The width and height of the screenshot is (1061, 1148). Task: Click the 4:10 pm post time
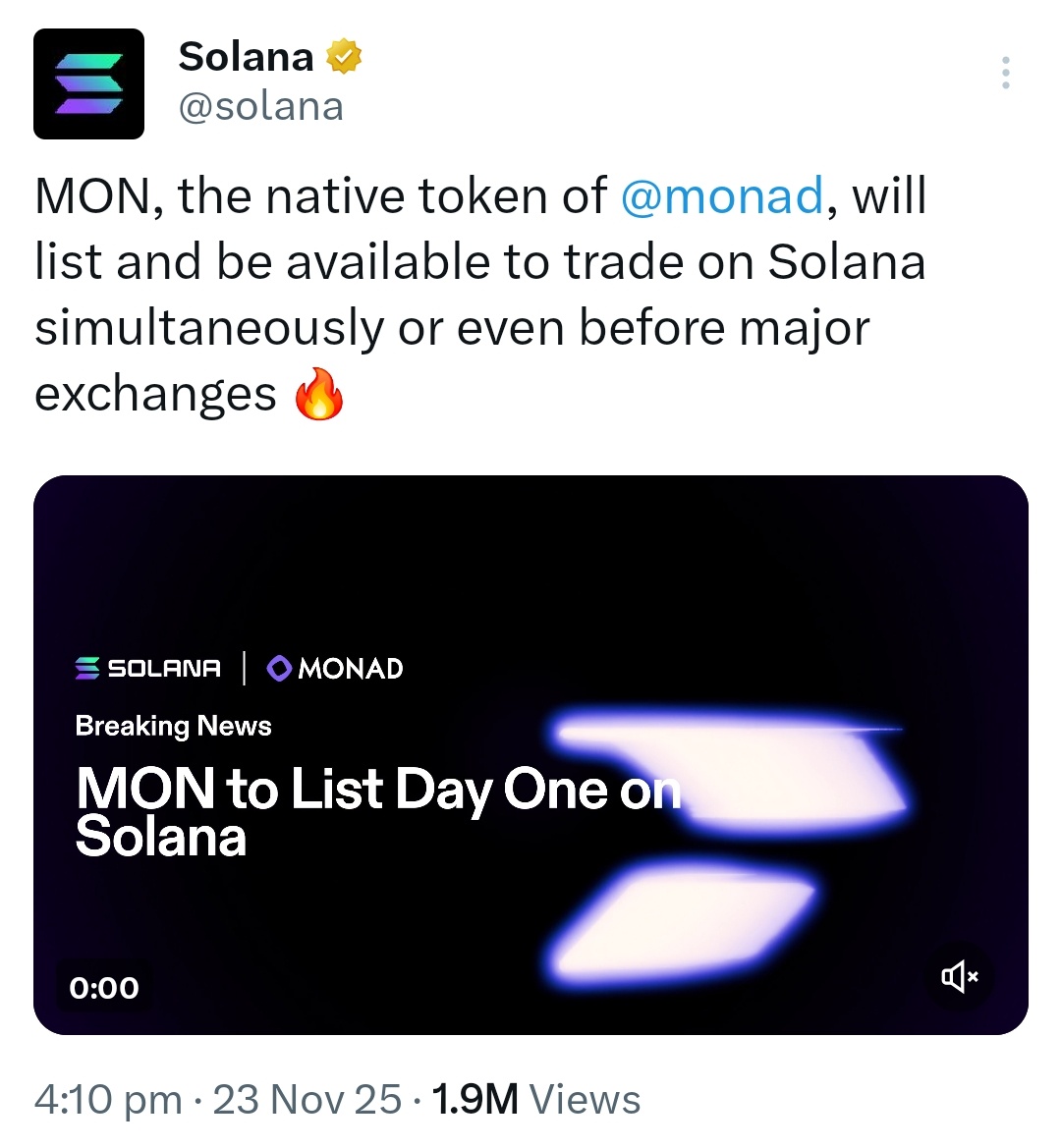coord(108,1099)
